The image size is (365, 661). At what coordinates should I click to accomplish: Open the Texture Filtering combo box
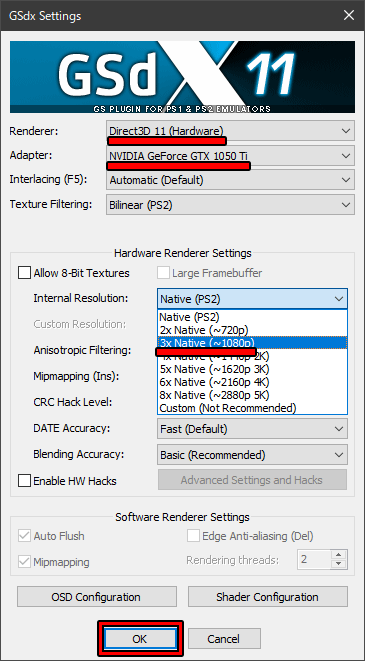point(230,205)
